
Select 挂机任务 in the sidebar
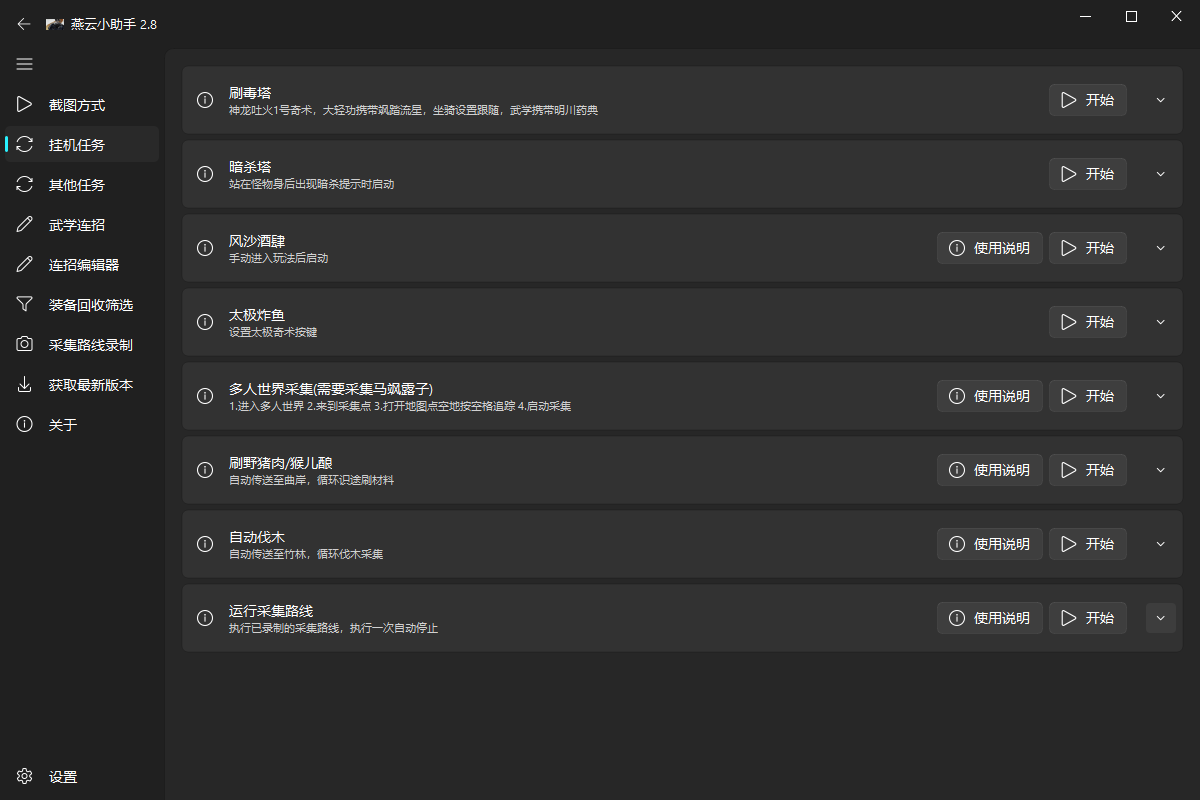pyautogui.click(x=82, y=145)
